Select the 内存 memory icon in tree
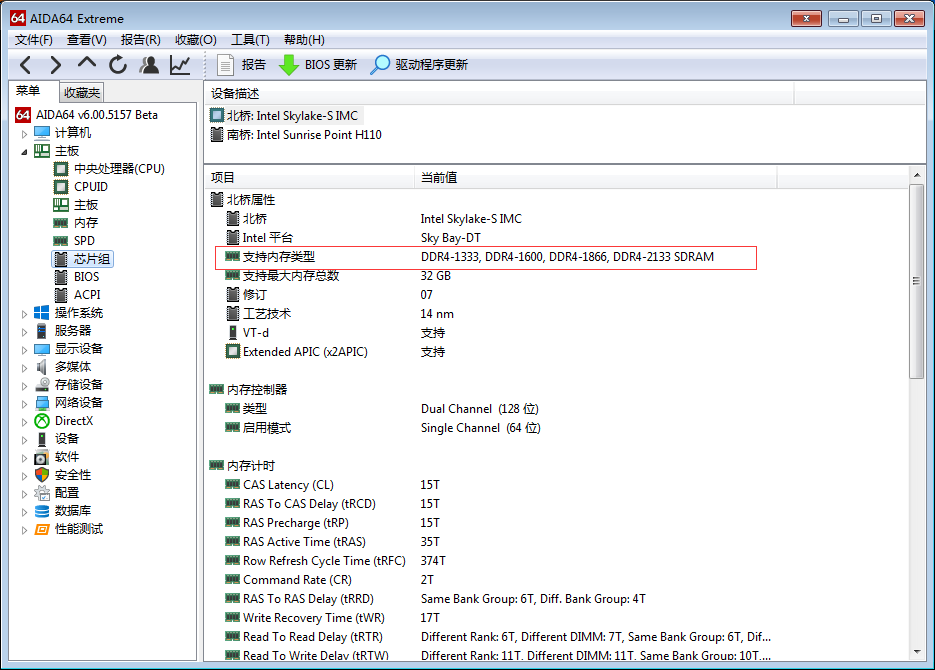 click(x=61, y=223)
